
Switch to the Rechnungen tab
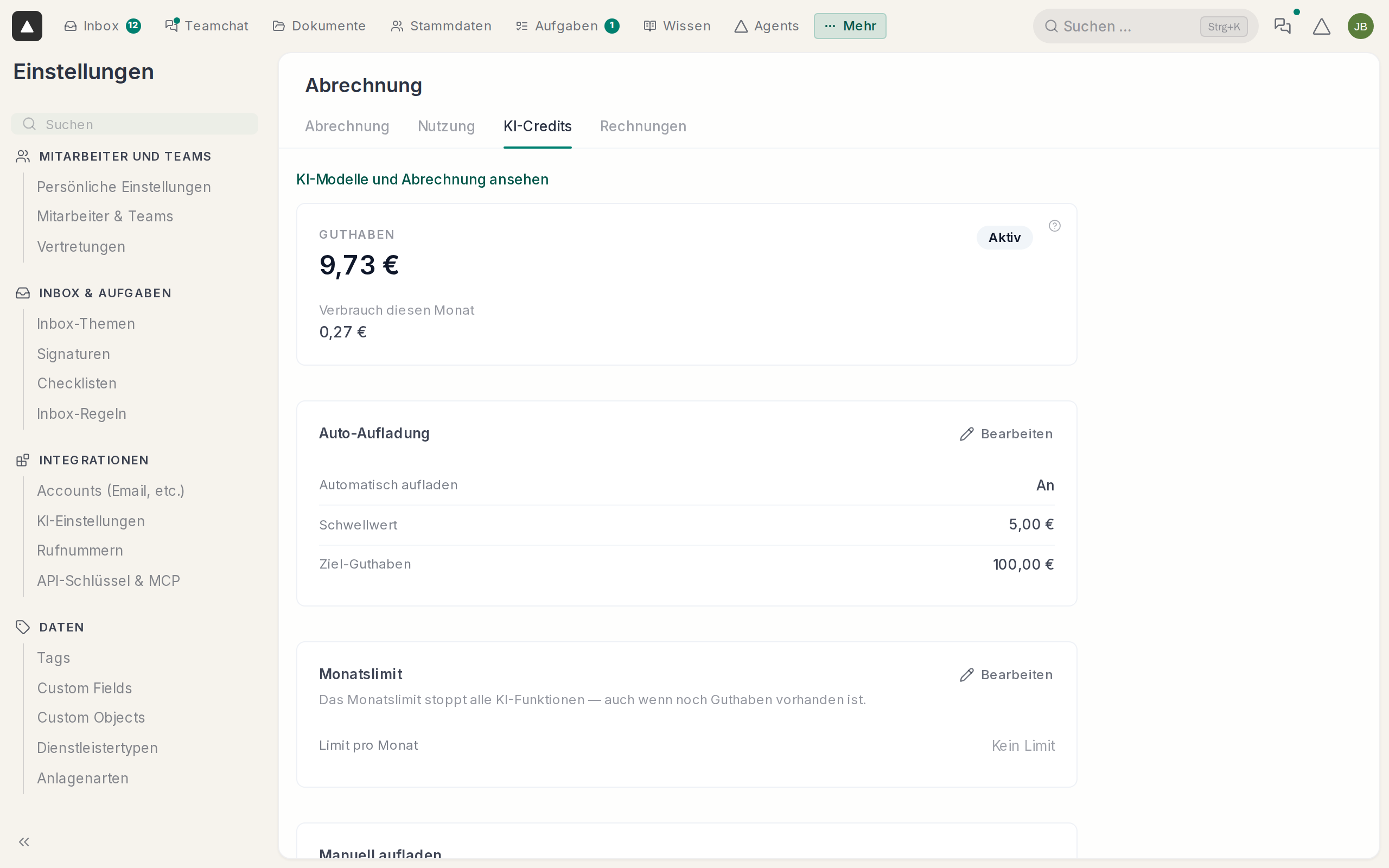[x=643, y=126]
